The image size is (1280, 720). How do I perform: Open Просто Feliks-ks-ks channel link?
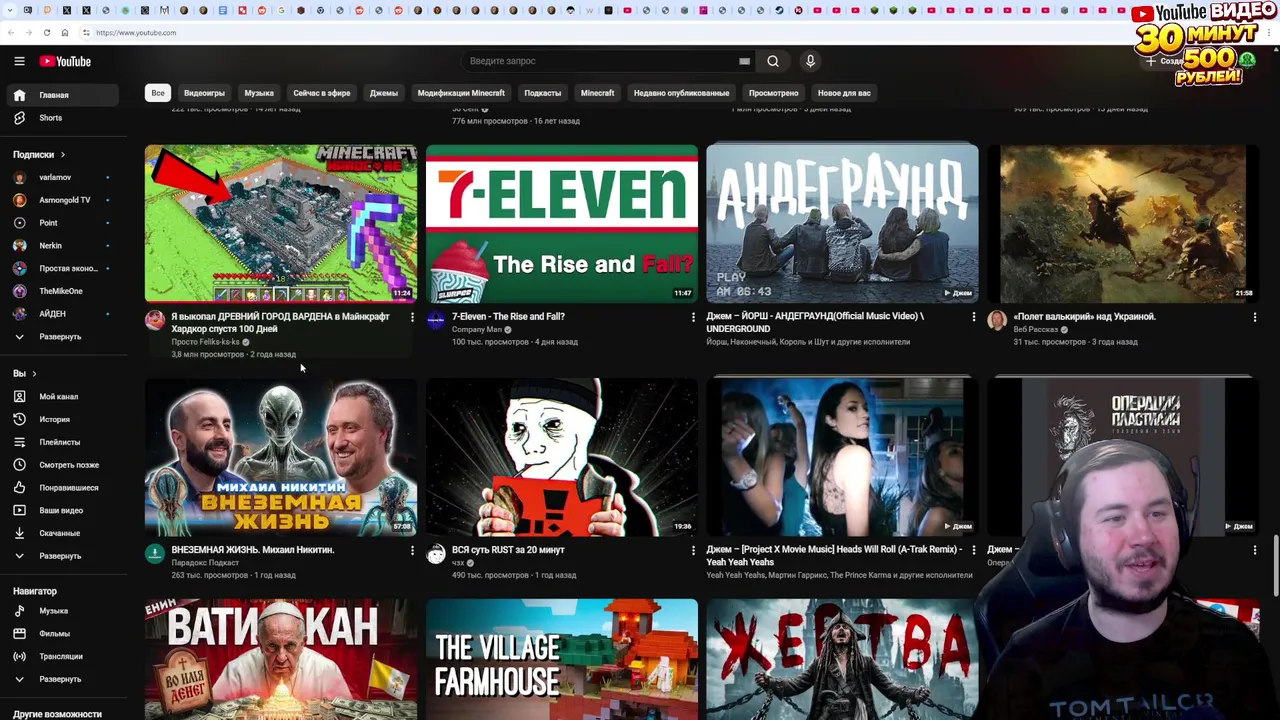pyautogui.click(x=205, y=342)
